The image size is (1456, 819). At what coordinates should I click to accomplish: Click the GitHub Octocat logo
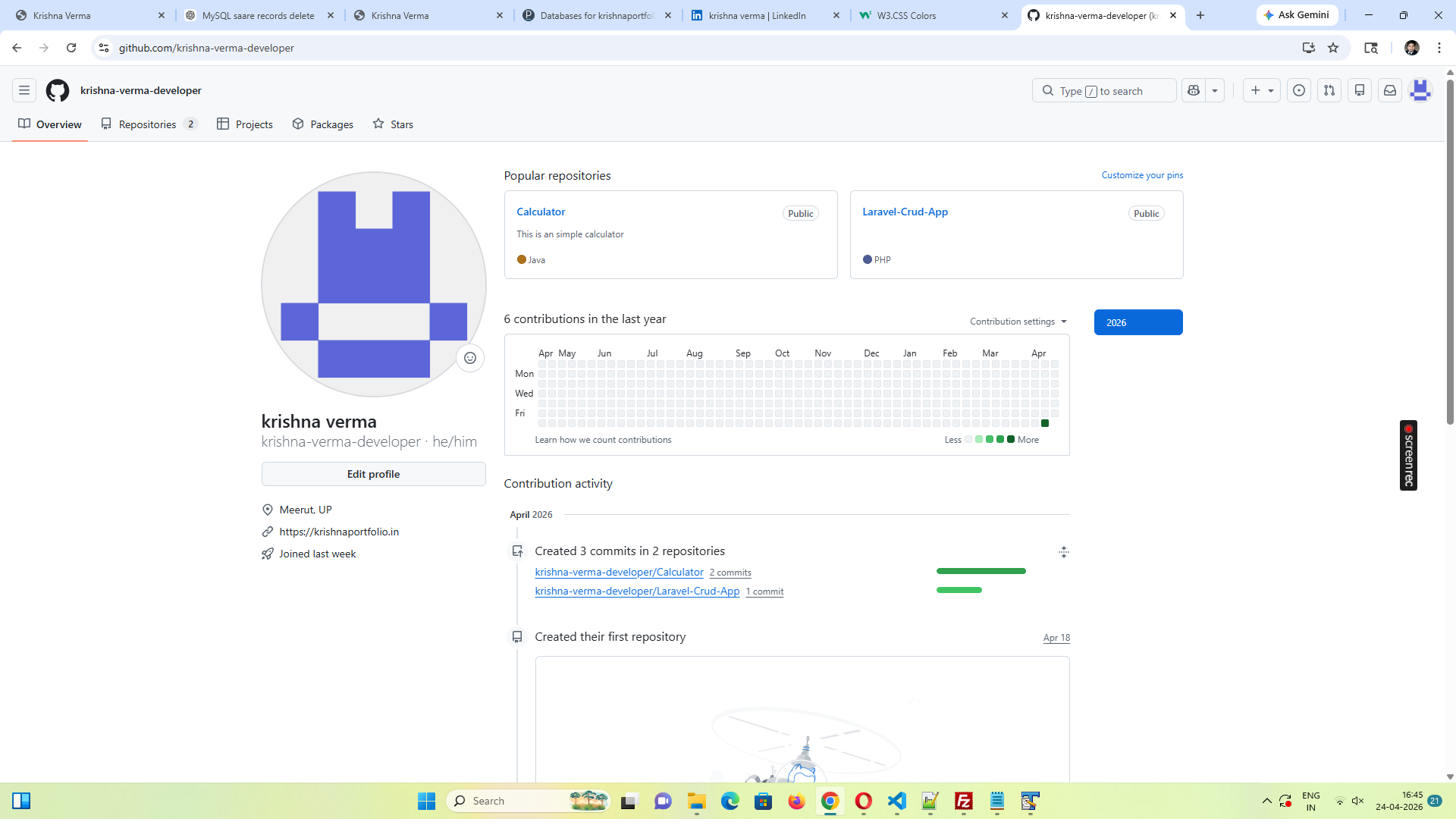click(58, 90)
